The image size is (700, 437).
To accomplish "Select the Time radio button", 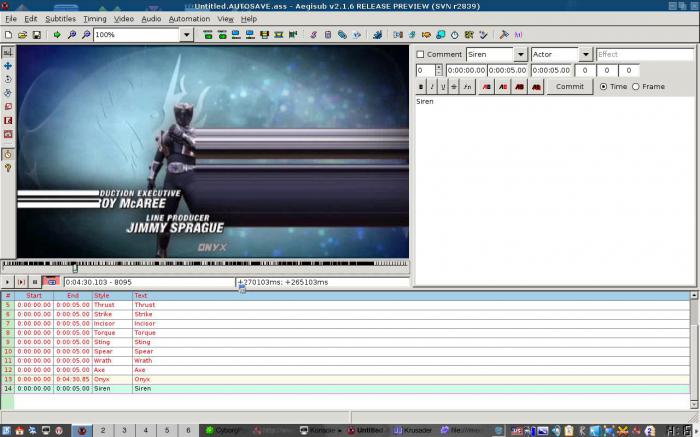I will pos(603,87).
